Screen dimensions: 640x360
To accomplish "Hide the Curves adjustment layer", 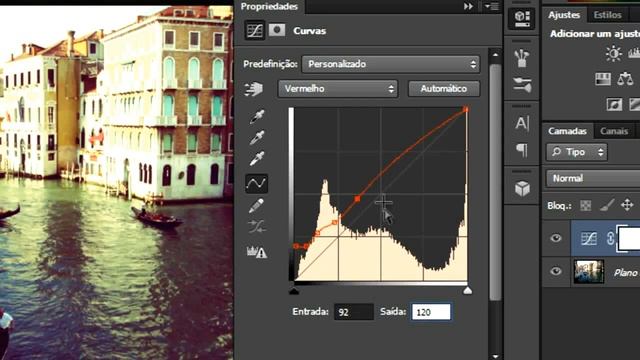I will point(556,238).
